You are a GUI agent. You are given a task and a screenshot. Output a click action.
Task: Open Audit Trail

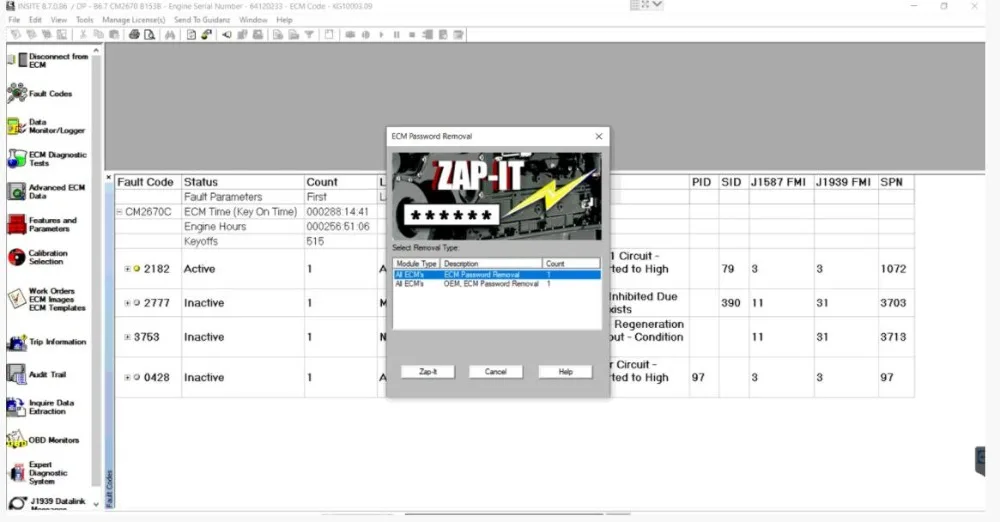point(36,375)
